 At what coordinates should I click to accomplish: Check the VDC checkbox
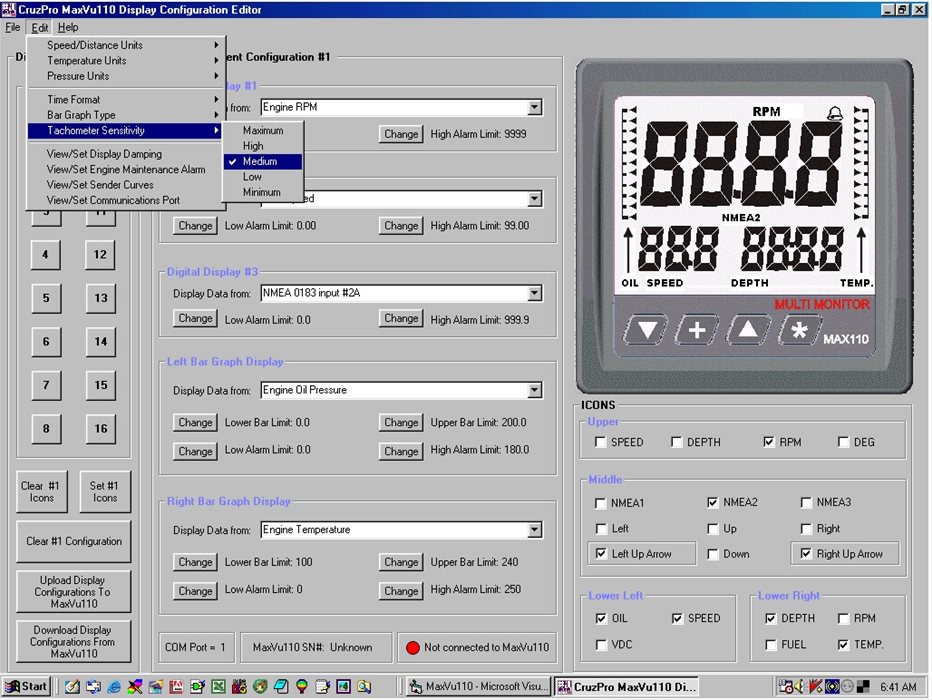601,644
